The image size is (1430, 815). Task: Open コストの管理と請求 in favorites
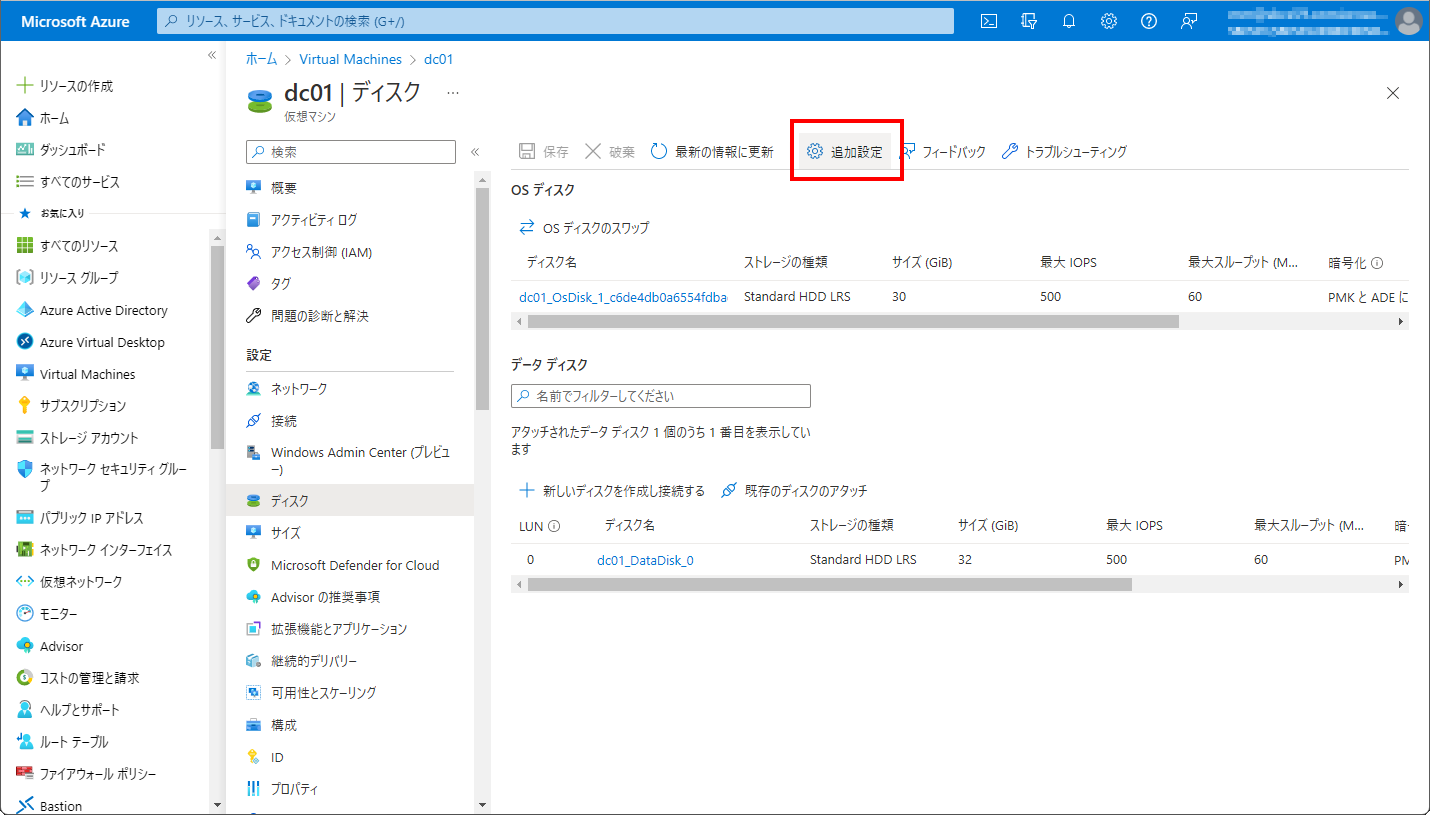tap(89, 678)
